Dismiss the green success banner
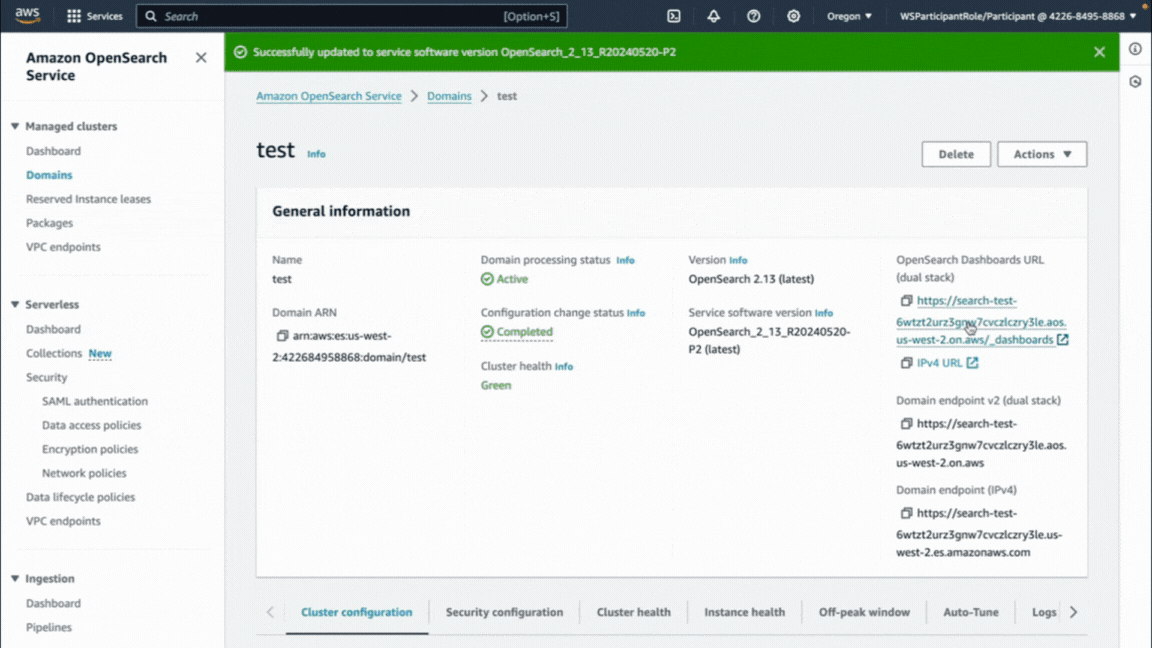This screenshot has width=1152, height=648. pos(1099,52)
